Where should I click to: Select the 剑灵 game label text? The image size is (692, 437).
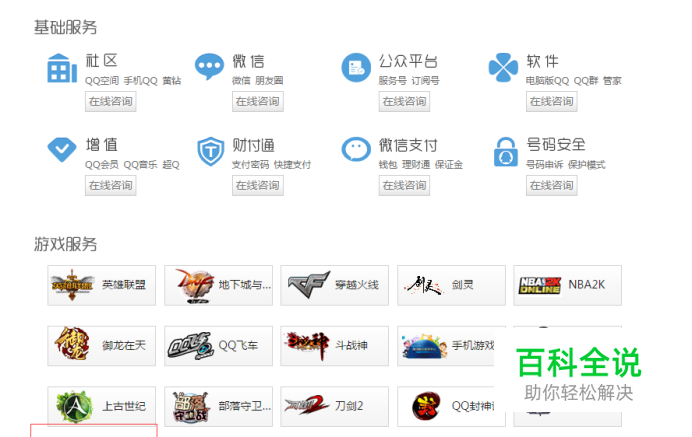tap(463, 285)
